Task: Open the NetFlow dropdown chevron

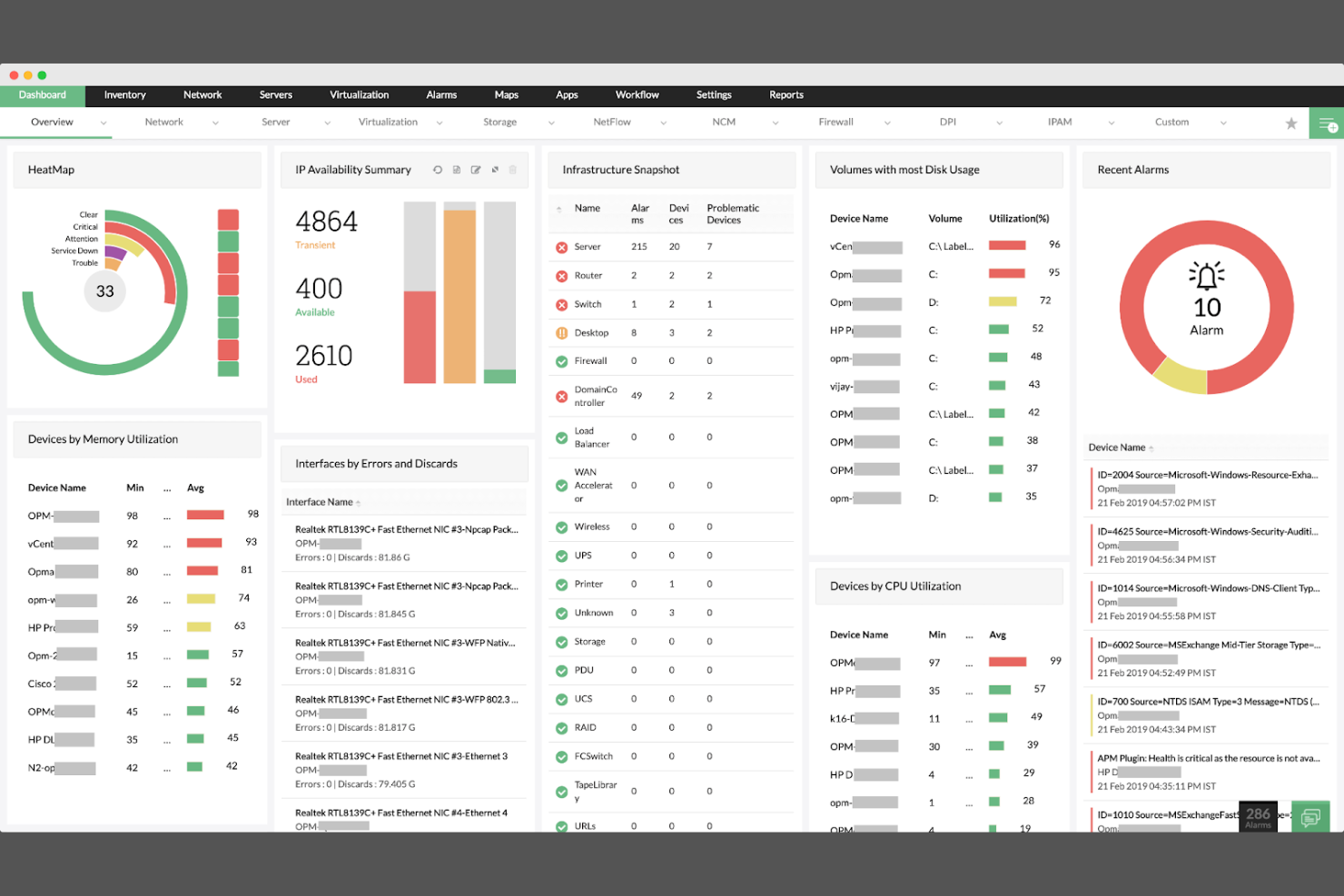Action: [664, 122]
